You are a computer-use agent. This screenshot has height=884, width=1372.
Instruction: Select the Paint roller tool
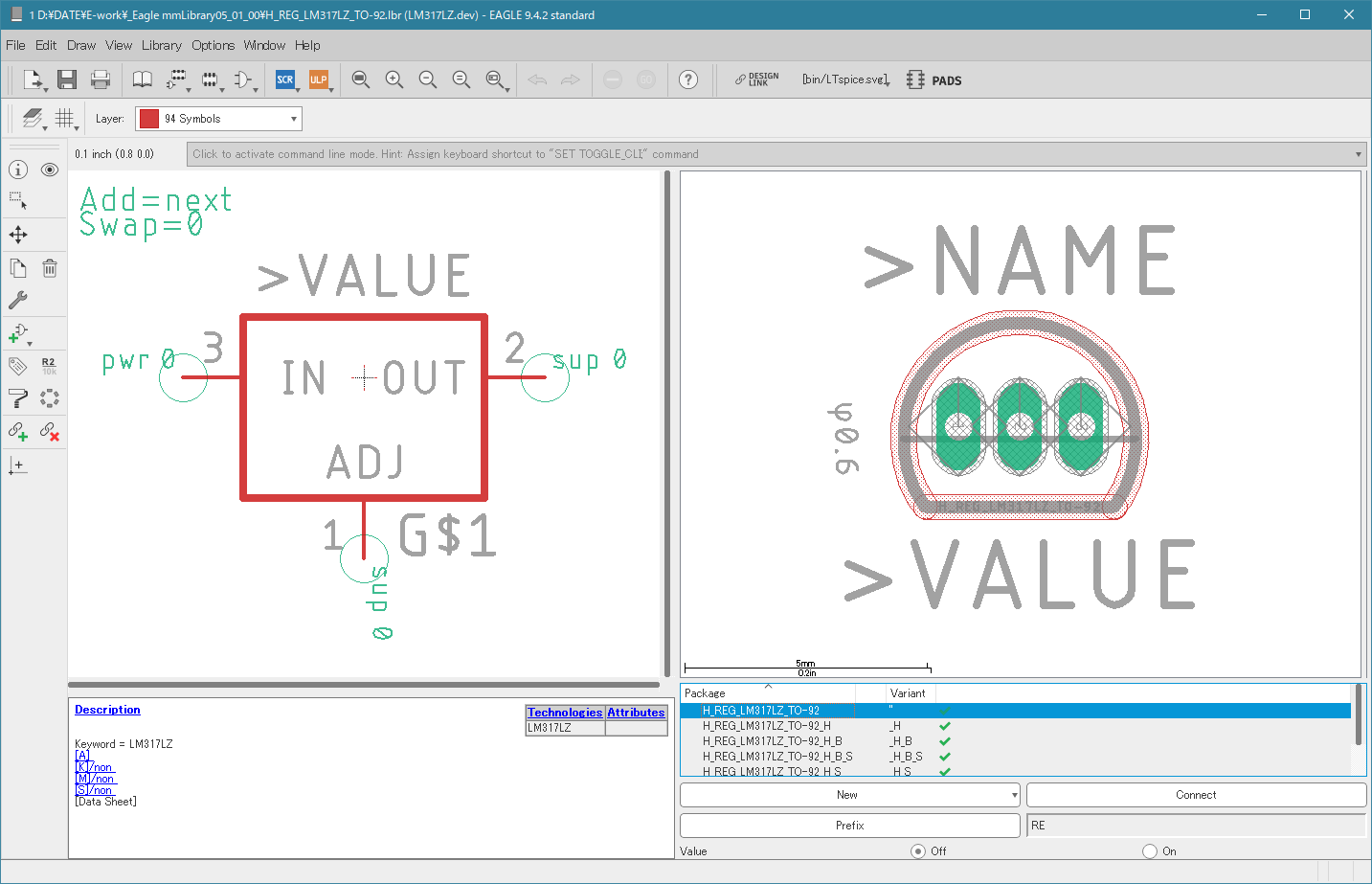pos(18,398)
